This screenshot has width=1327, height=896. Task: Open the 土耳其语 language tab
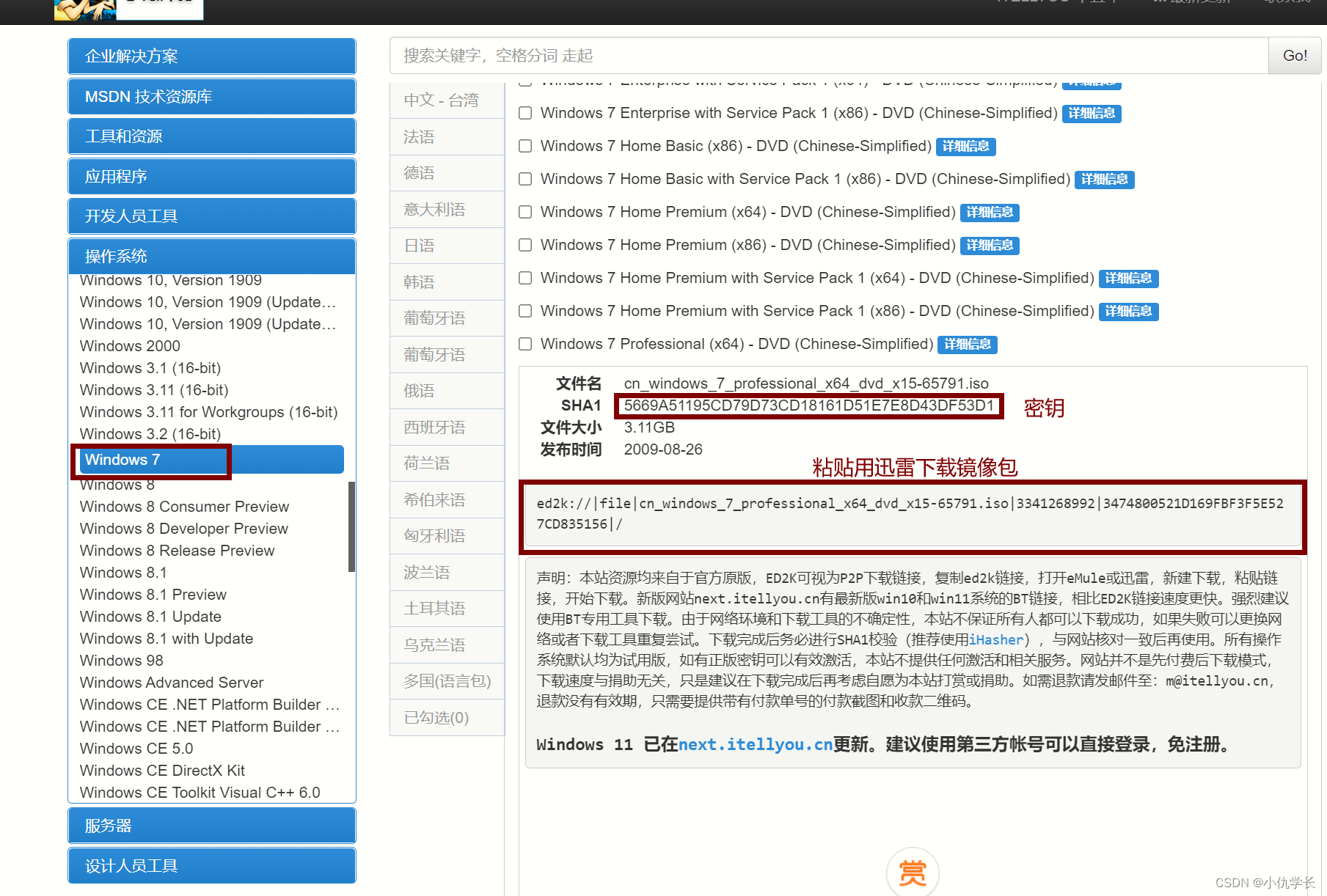click(447, 609)
